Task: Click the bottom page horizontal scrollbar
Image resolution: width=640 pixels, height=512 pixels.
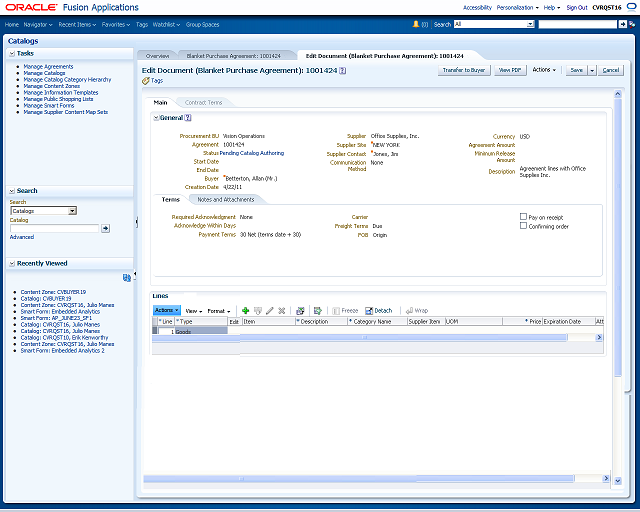Action: pyautogui.click(x=358, y=478)
